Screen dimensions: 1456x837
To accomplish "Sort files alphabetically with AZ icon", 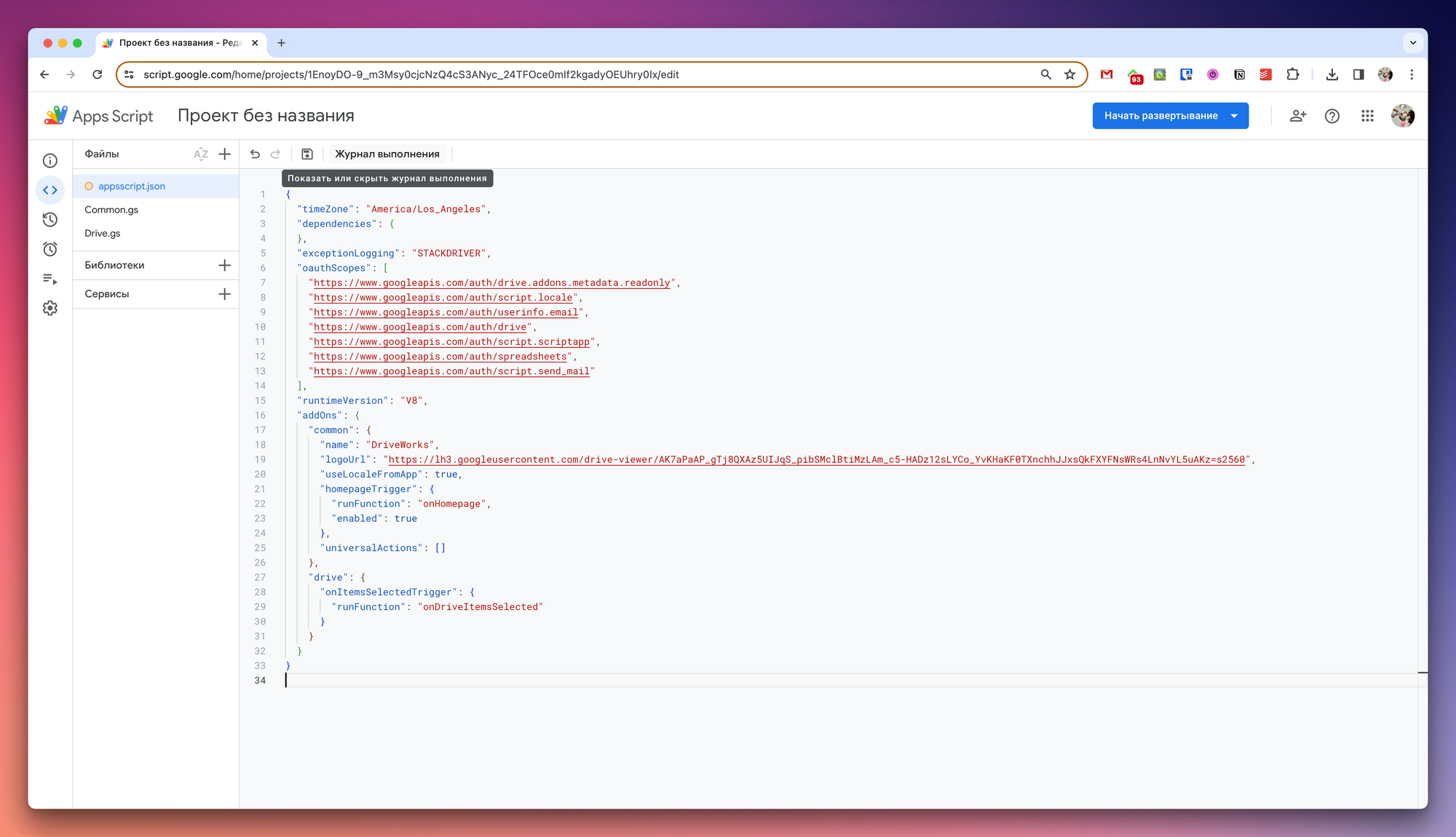I will pos(201,154).
